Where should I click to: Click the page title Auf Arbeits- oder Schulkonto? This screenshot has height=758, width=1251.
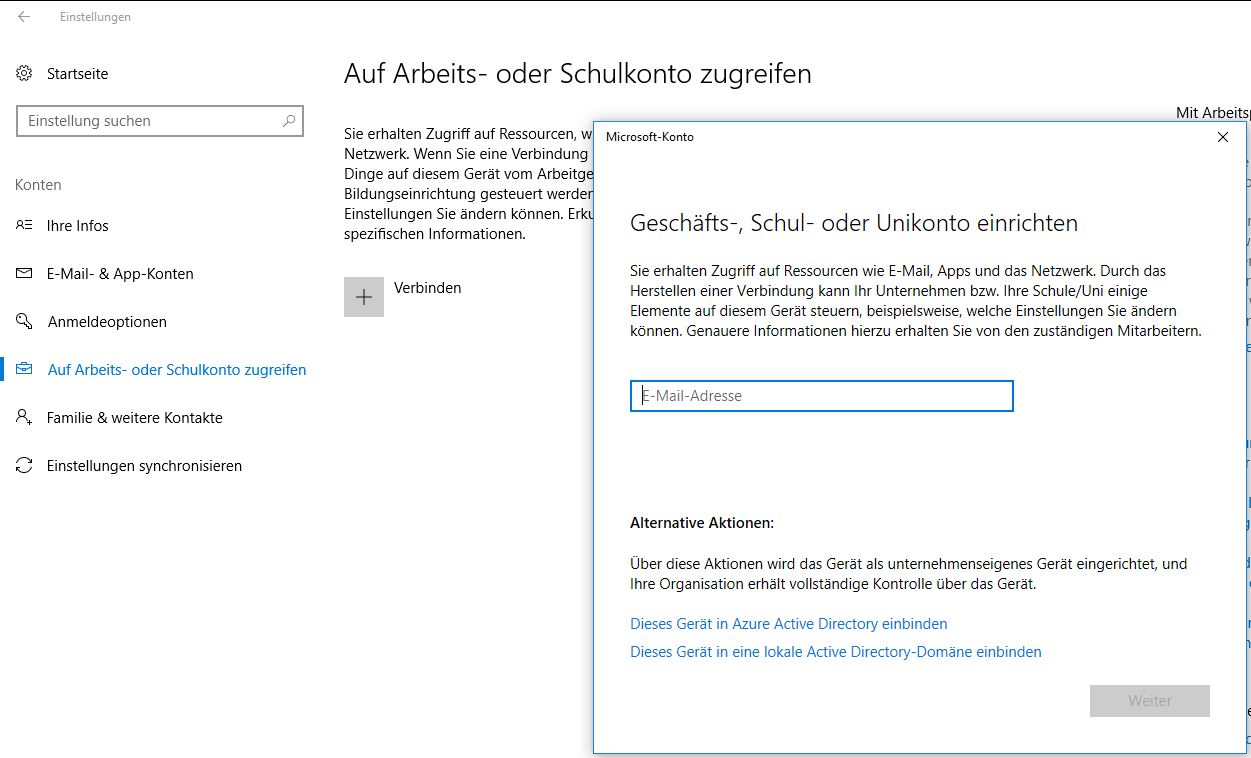[578, 73]
